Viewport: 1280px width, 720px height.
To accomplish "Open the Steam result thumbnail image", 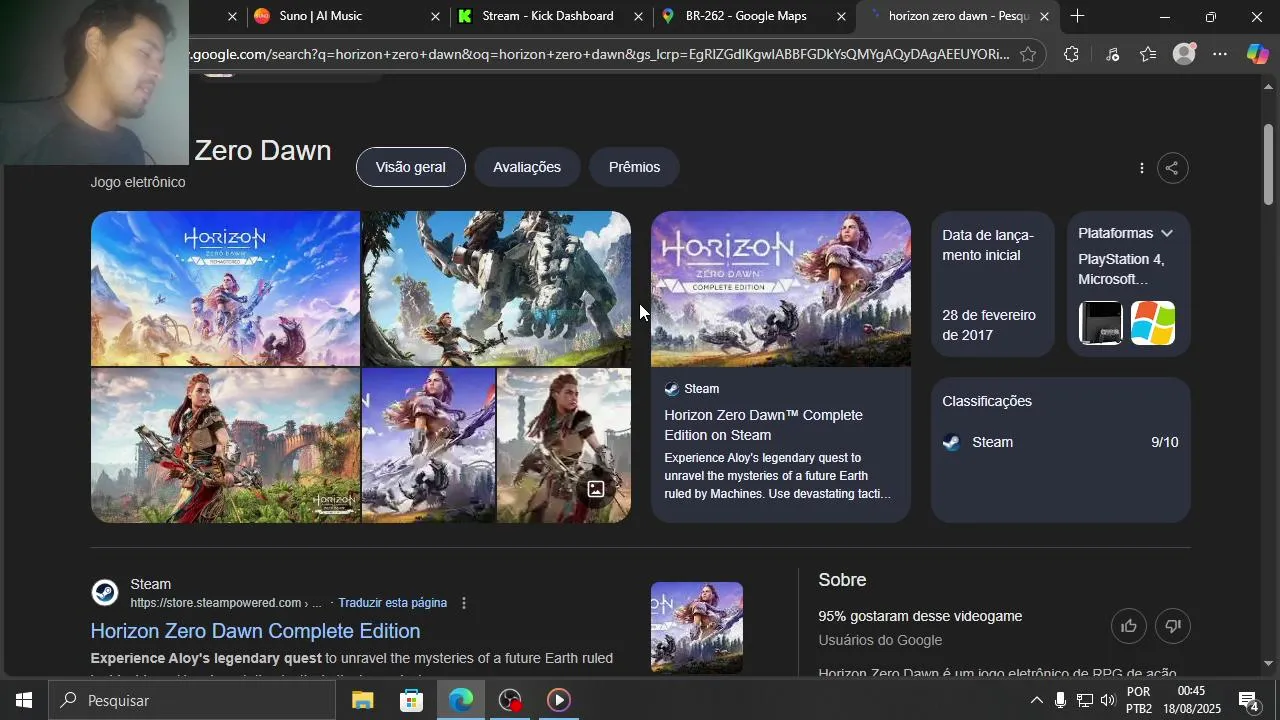I will (697, 628).
